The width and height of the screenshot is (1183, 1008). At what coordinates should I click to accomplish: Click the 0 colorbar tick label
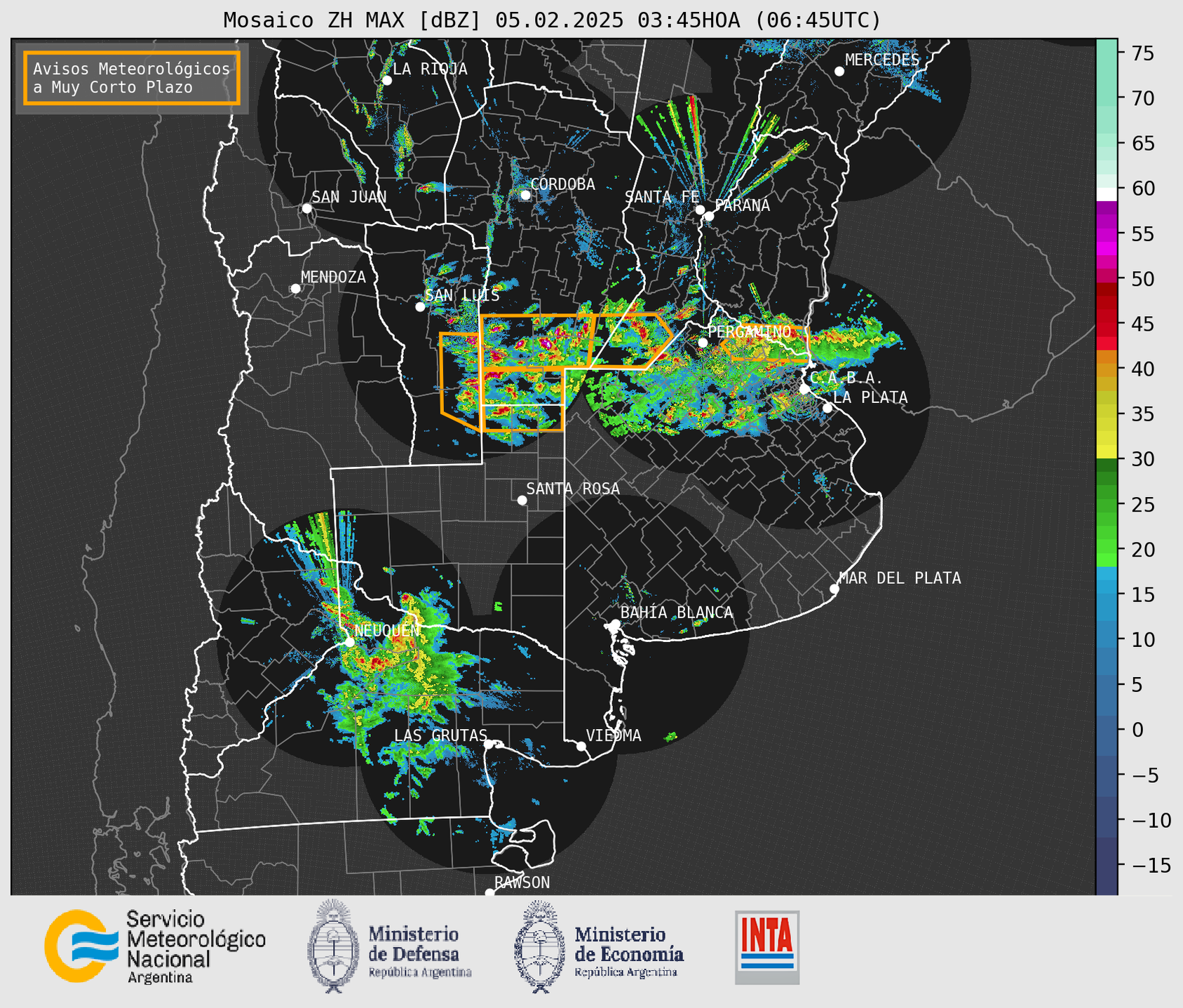pyautogui.click(x=1137, y=730)
